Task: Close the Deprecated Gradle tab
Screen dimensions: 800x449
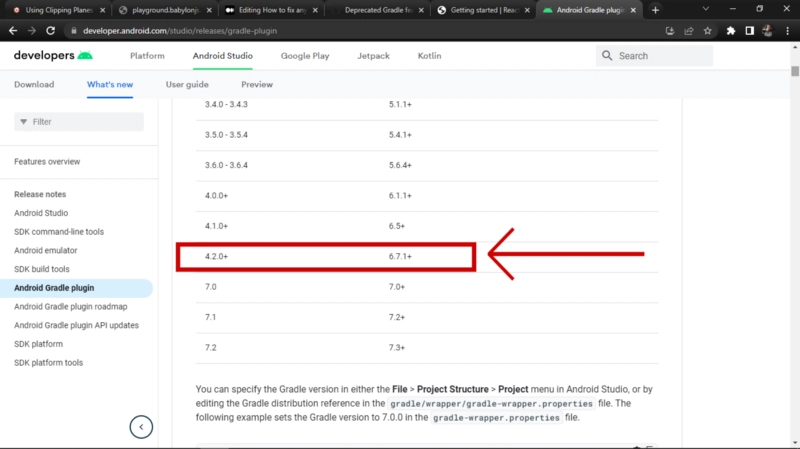Action: click(421, 10)
